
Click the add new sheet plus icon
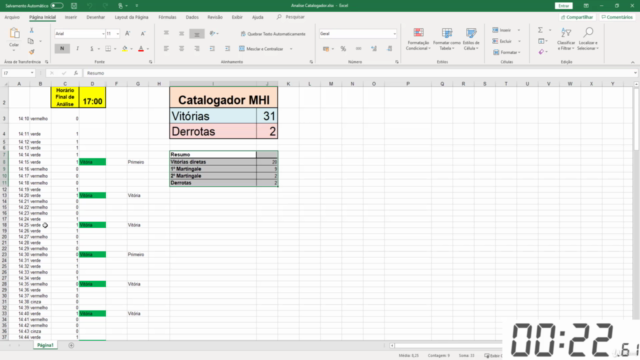pos(71,345)
